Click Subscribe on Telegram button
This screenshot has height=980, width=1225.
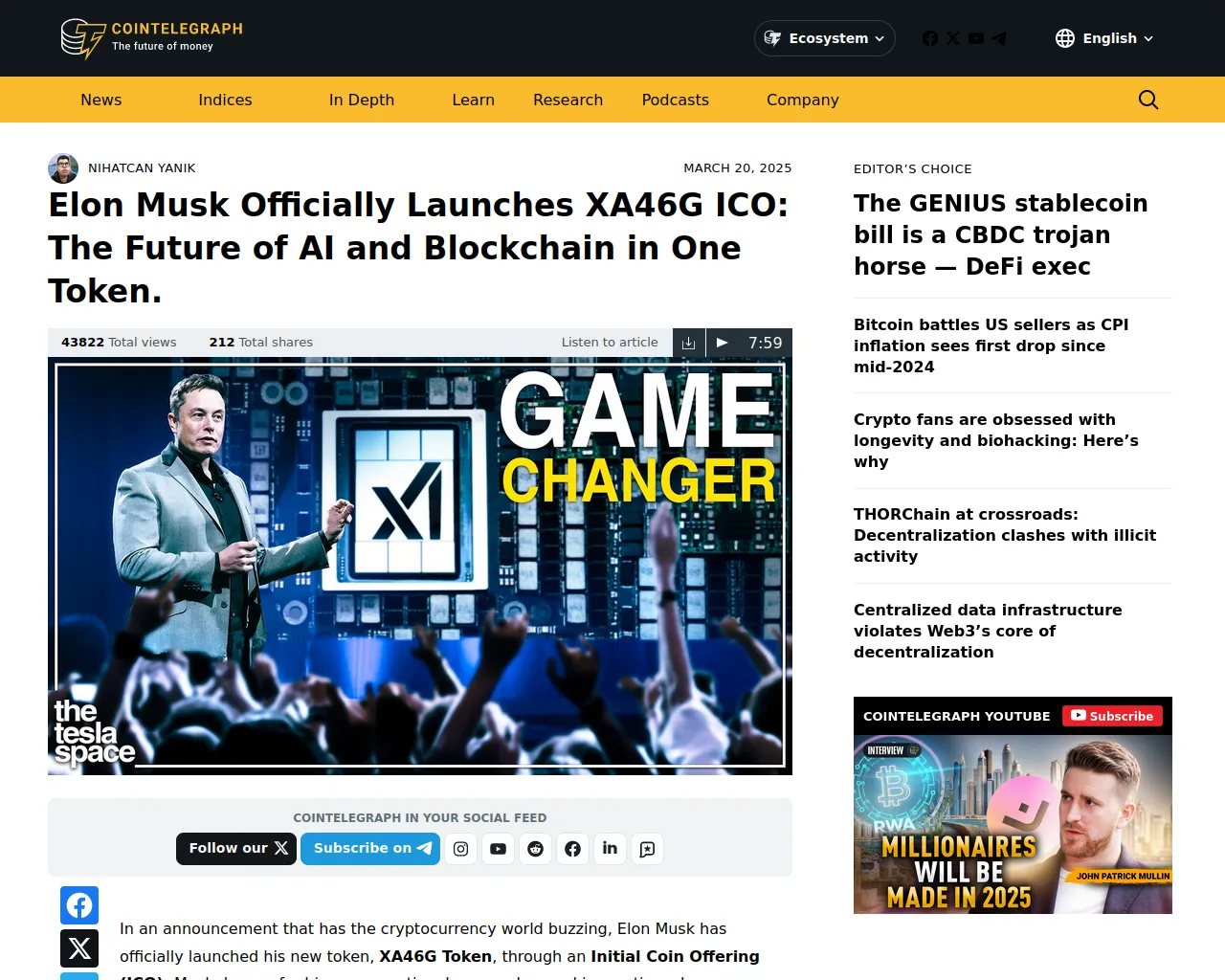tap(370, 849)
